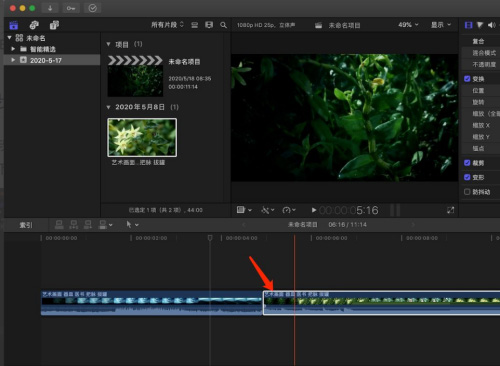Click the 位置 position row
The image size is (500, 366).
481,91
